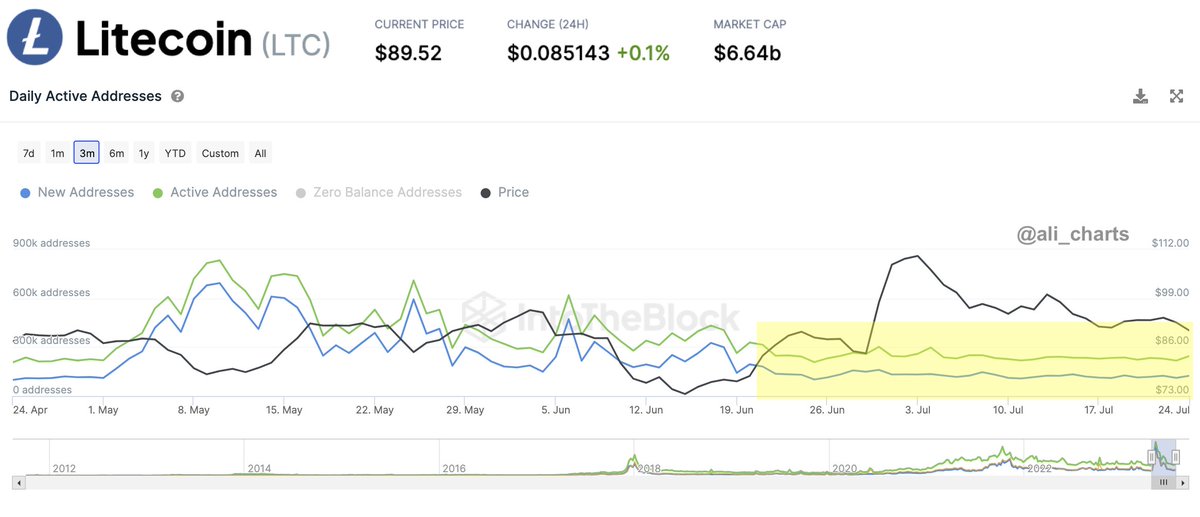The image size is (1200, 517).
Task: Click the 8. May x-axis label
Action: (x=193, y=410)
